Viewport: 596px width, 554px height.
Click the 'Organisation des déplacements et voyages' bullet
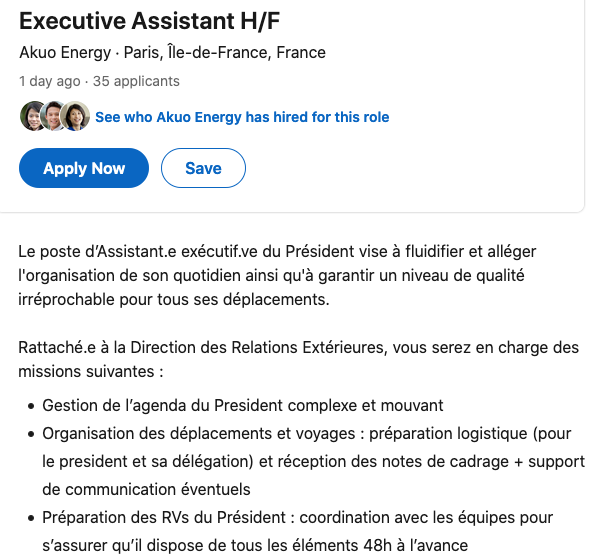tap(314, 461)
